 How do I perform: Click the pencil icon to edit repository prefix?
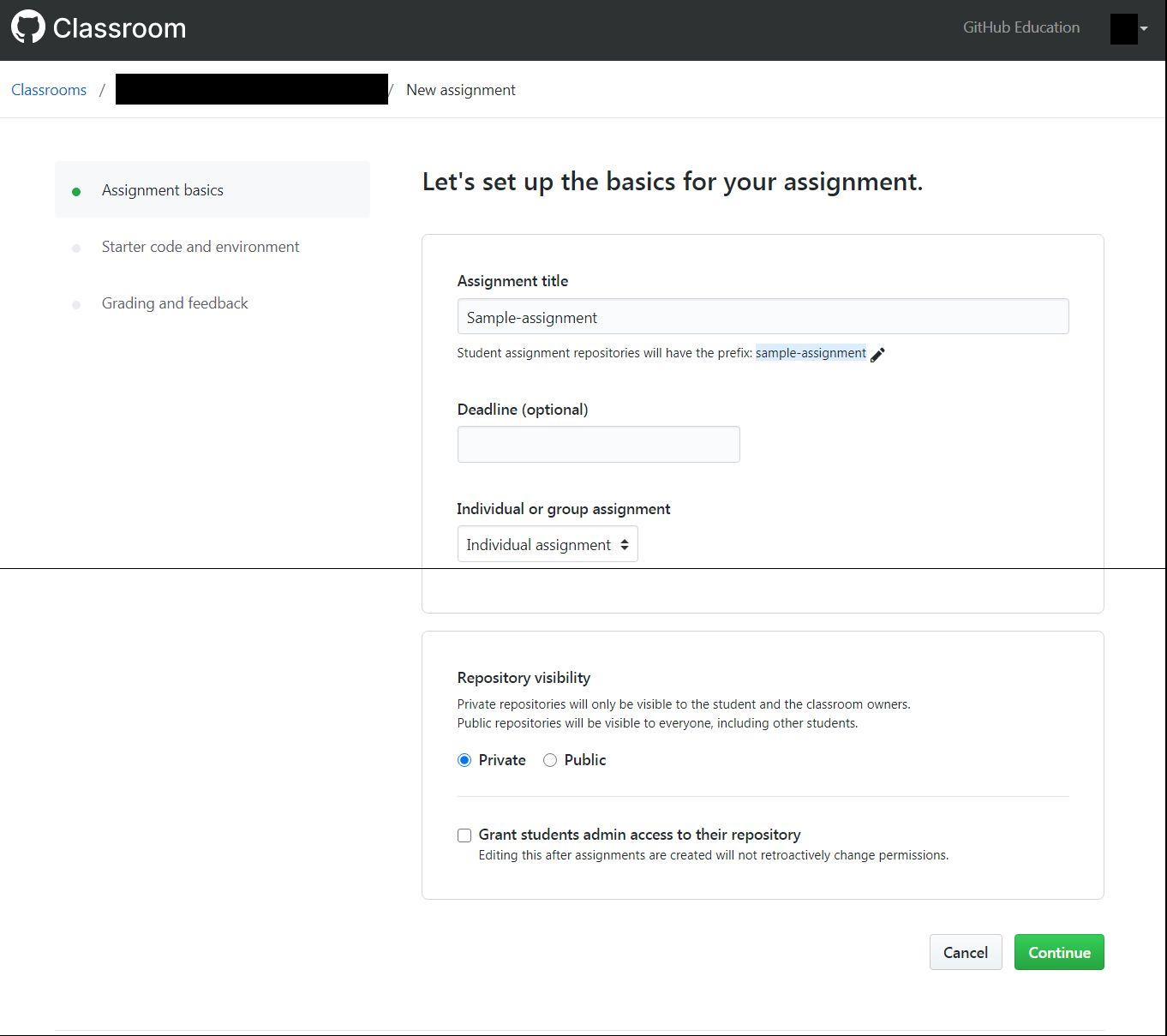pos(877,354)
